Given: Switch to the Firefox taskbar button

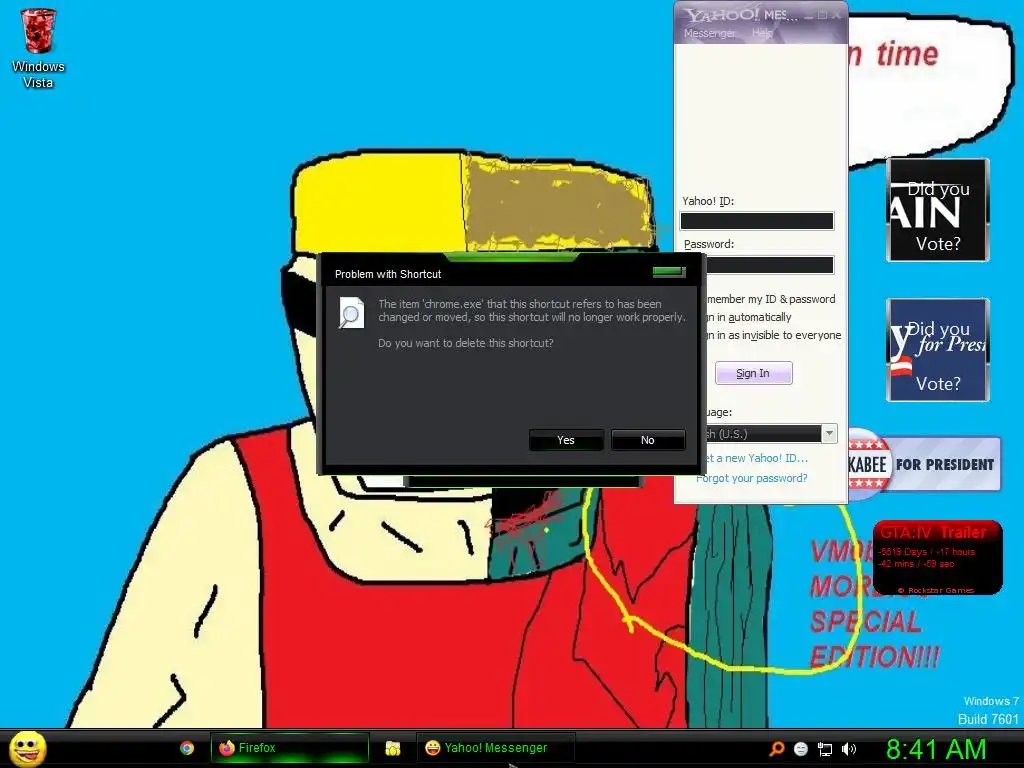Looking at the screenshot, I should click(289, 748).
